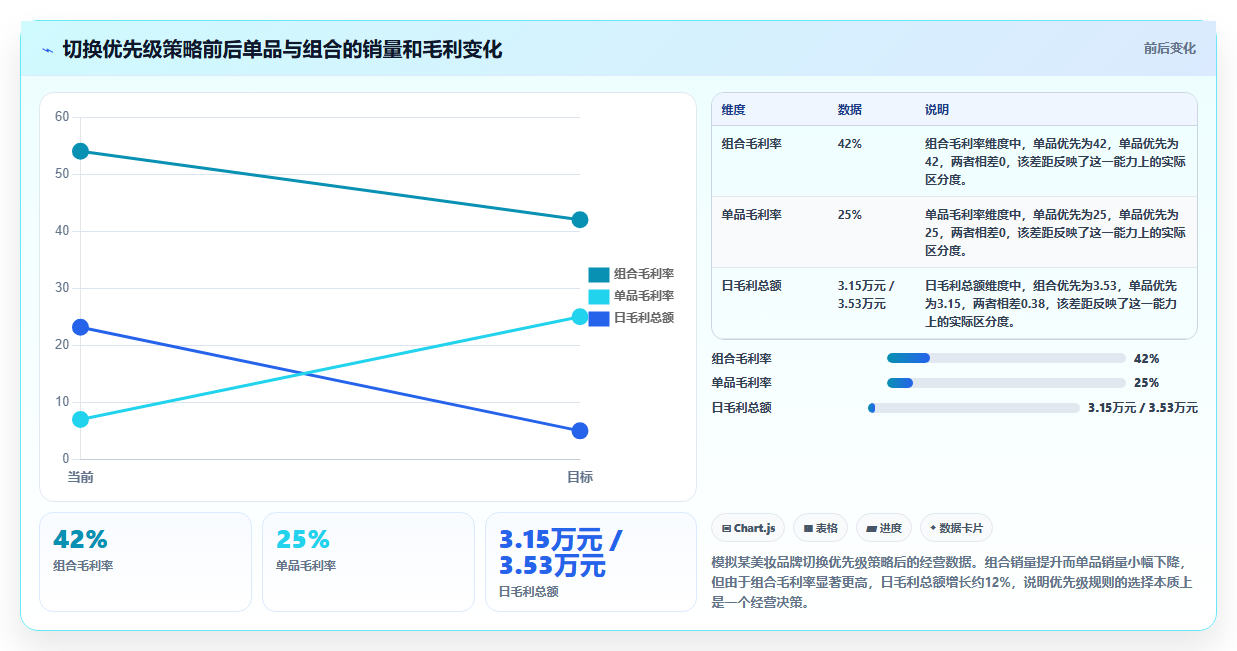Click the 组合毛利率 data point at 目标
The width and height of the screenshot is (1237, 651).
[x=580, y=220]
